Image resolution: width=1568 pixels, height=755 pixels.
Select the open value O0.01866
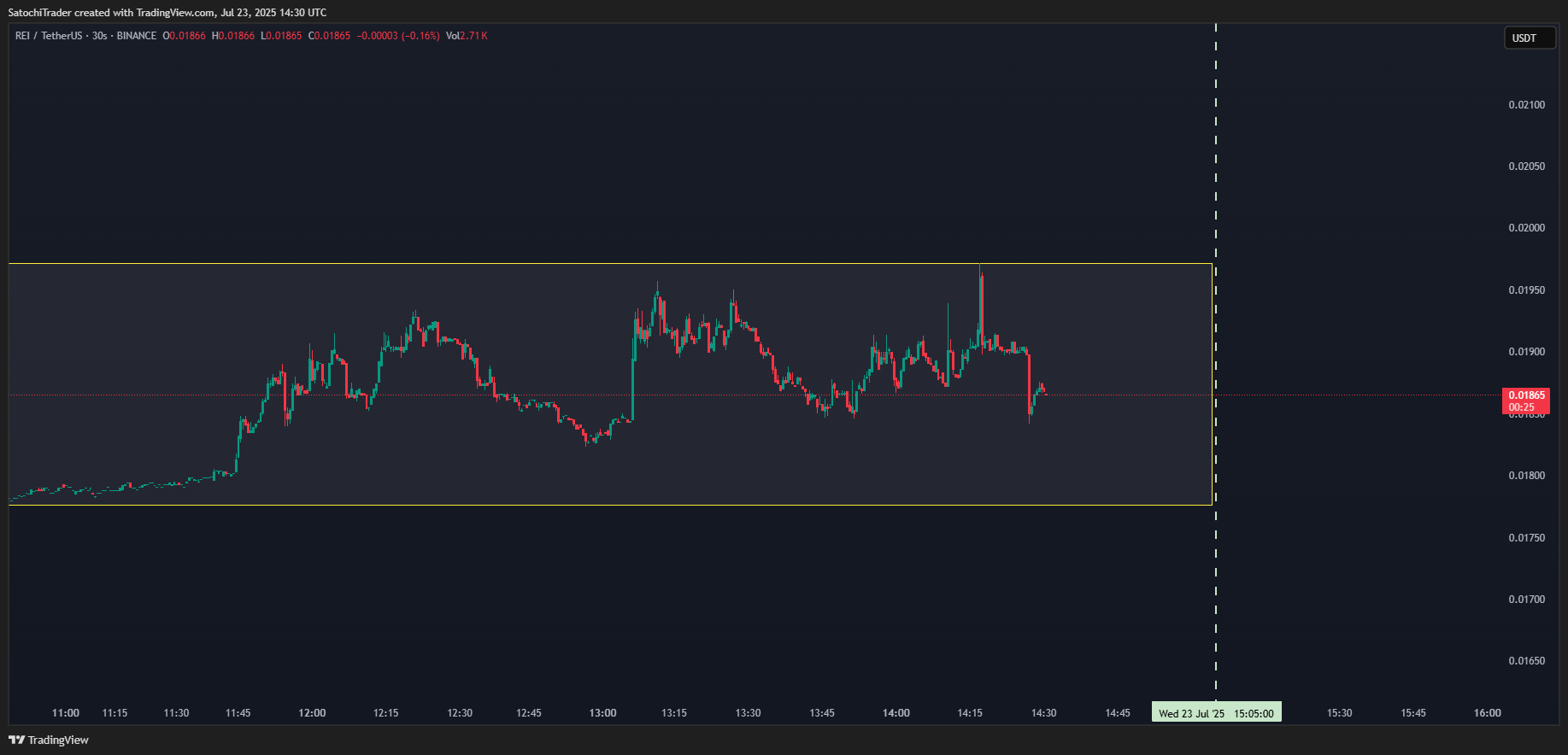(184, 36)
